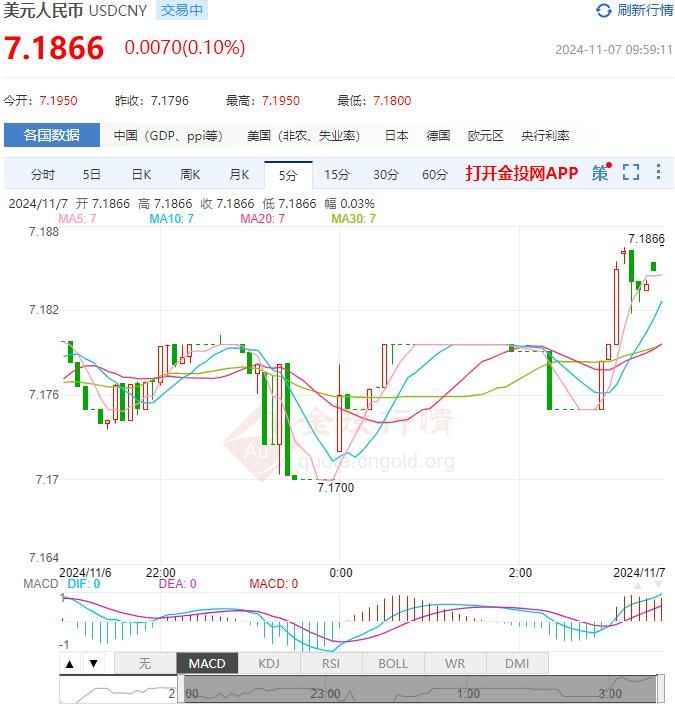
Task: Click the 7.1700 low price annotation
Action: click(x=335, y=488)
